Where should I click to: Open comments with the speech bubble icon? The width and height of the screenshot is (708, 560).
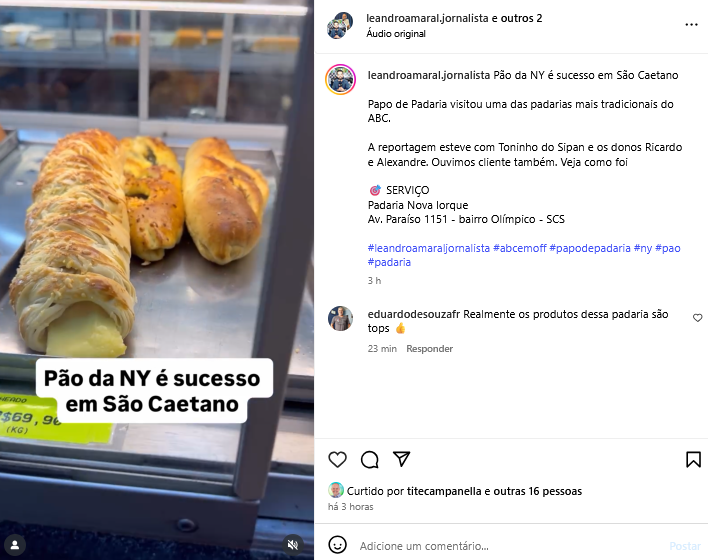click(x=369, y=459)
